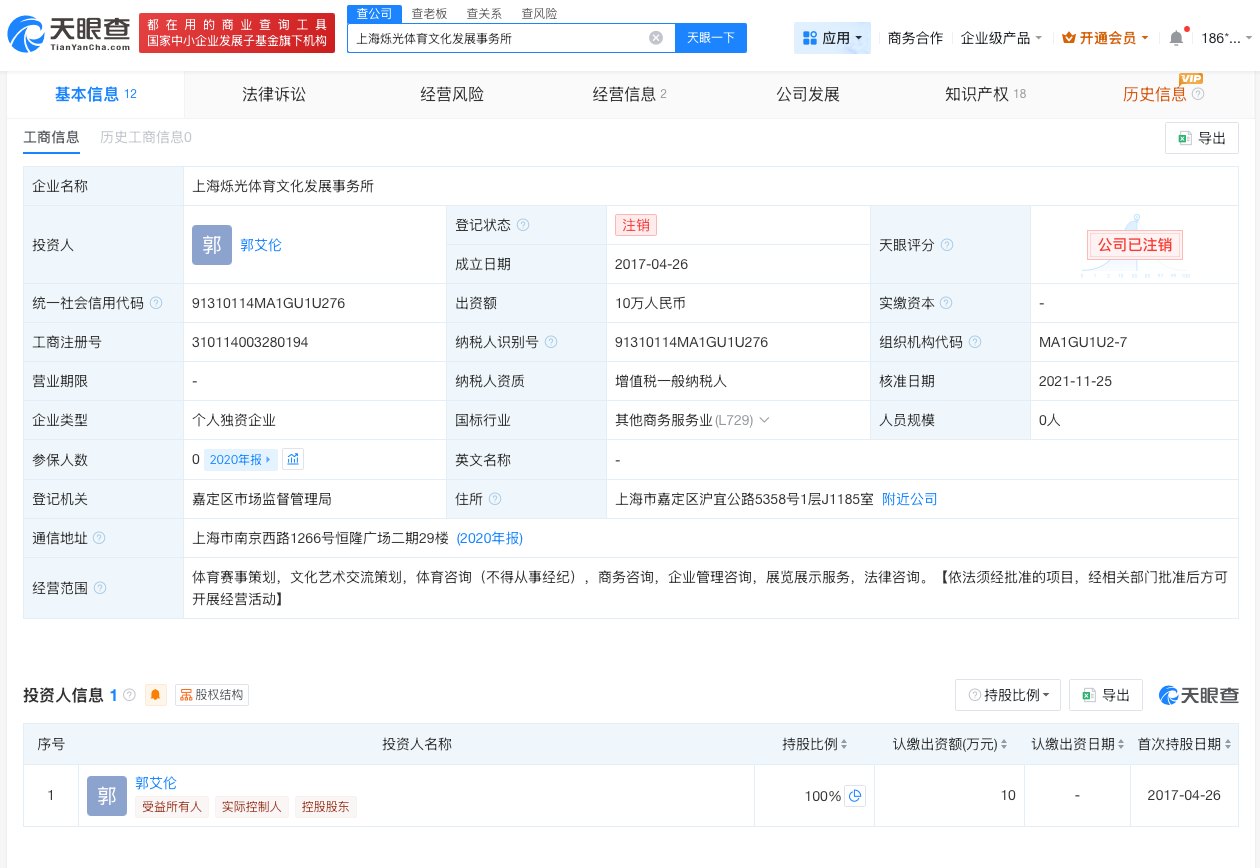Switch to the 查老板 tab
The image size is (1260, 868).
pyautogui.click(x=429, y=13)
